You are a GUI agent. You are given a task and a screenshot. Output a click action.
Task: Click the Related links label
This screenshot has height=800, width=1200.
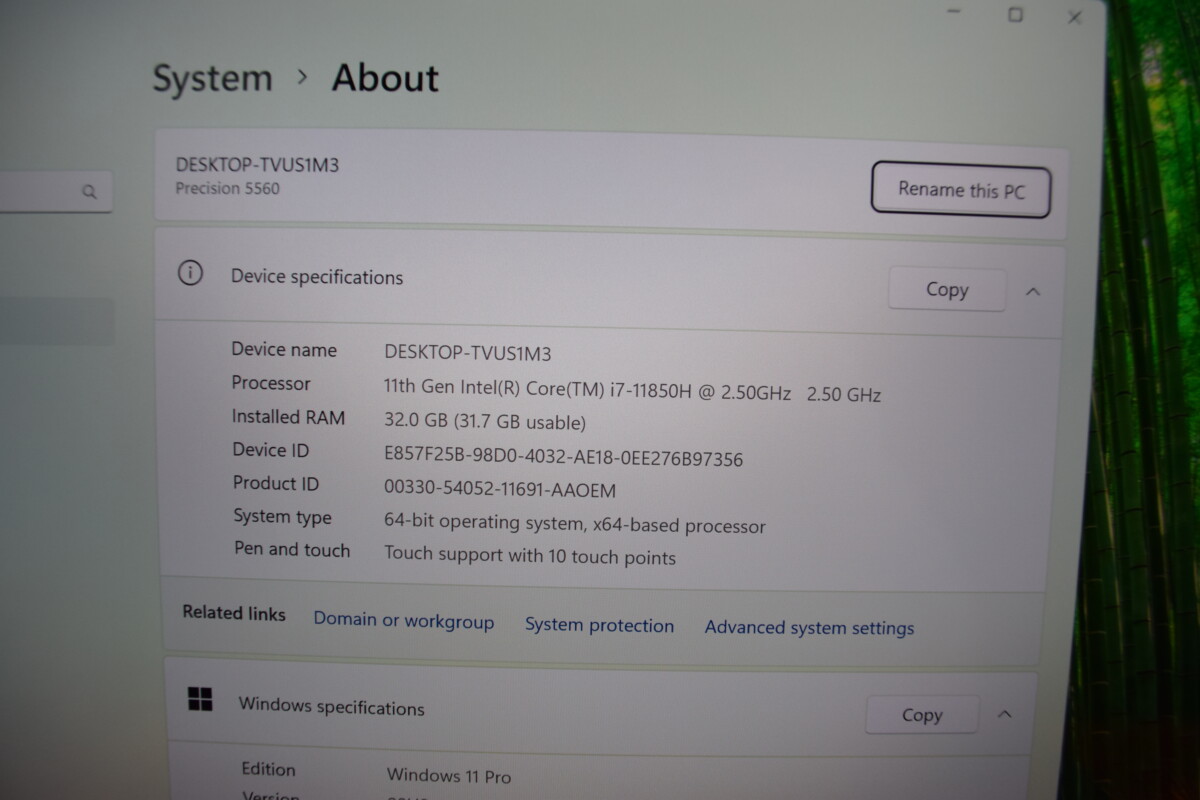click(234, 613)
